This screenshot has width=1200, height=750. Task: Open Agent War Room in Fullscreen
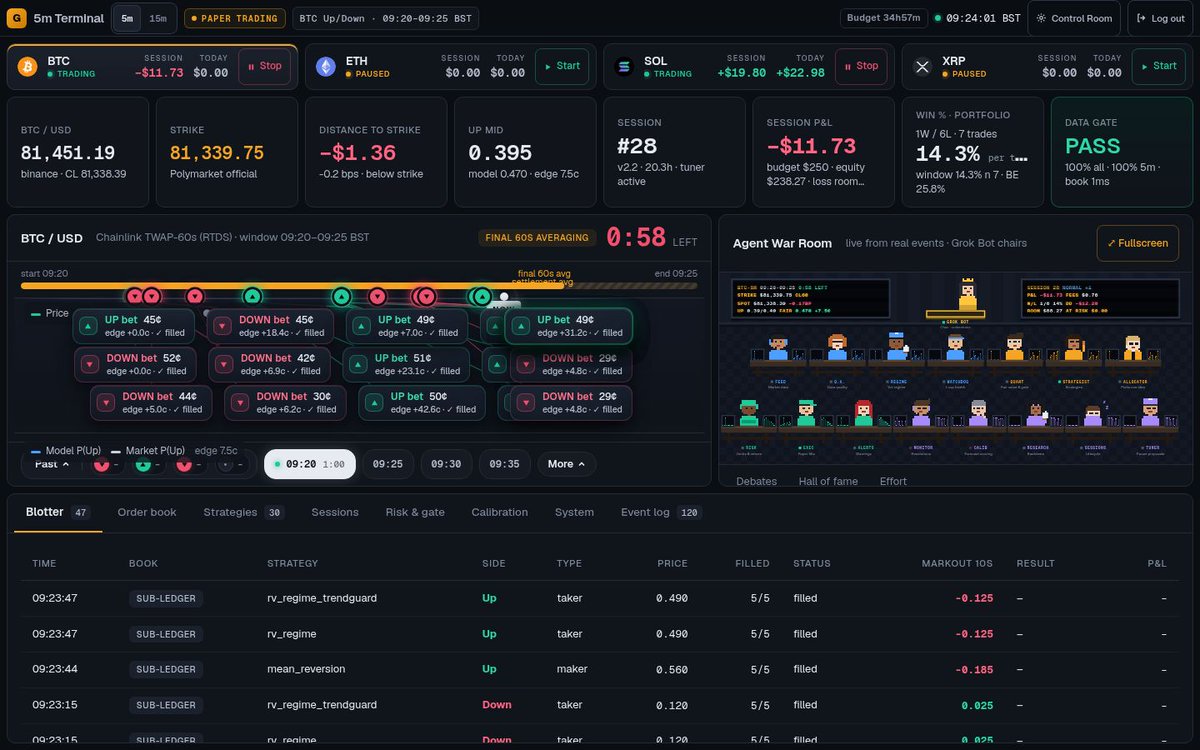pos(1138,243)
